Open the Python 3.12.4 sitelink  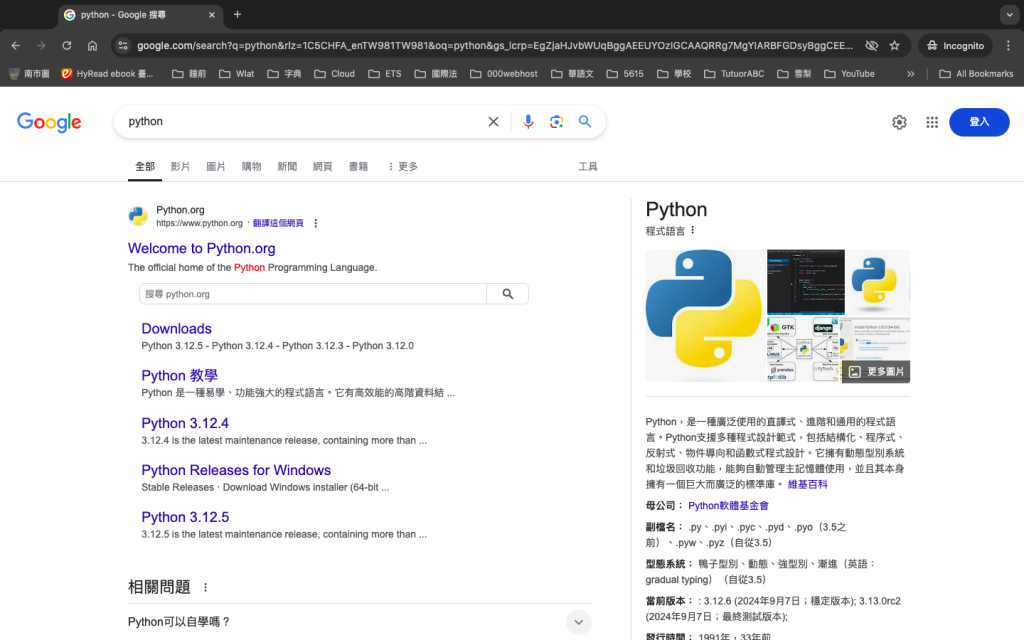point(185,423)
